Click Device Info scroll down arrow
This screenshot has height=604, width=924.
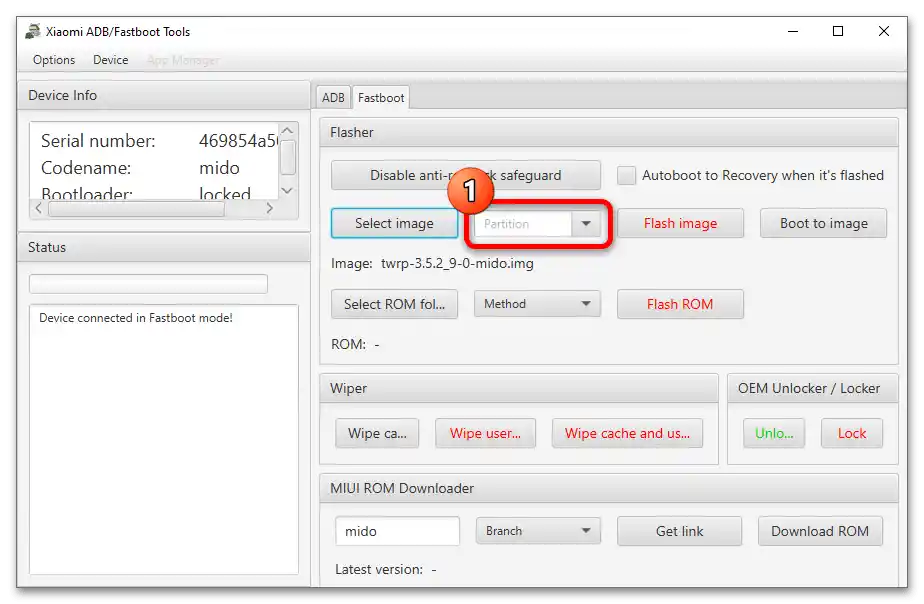pyautogui.click(x=288, y=191)
